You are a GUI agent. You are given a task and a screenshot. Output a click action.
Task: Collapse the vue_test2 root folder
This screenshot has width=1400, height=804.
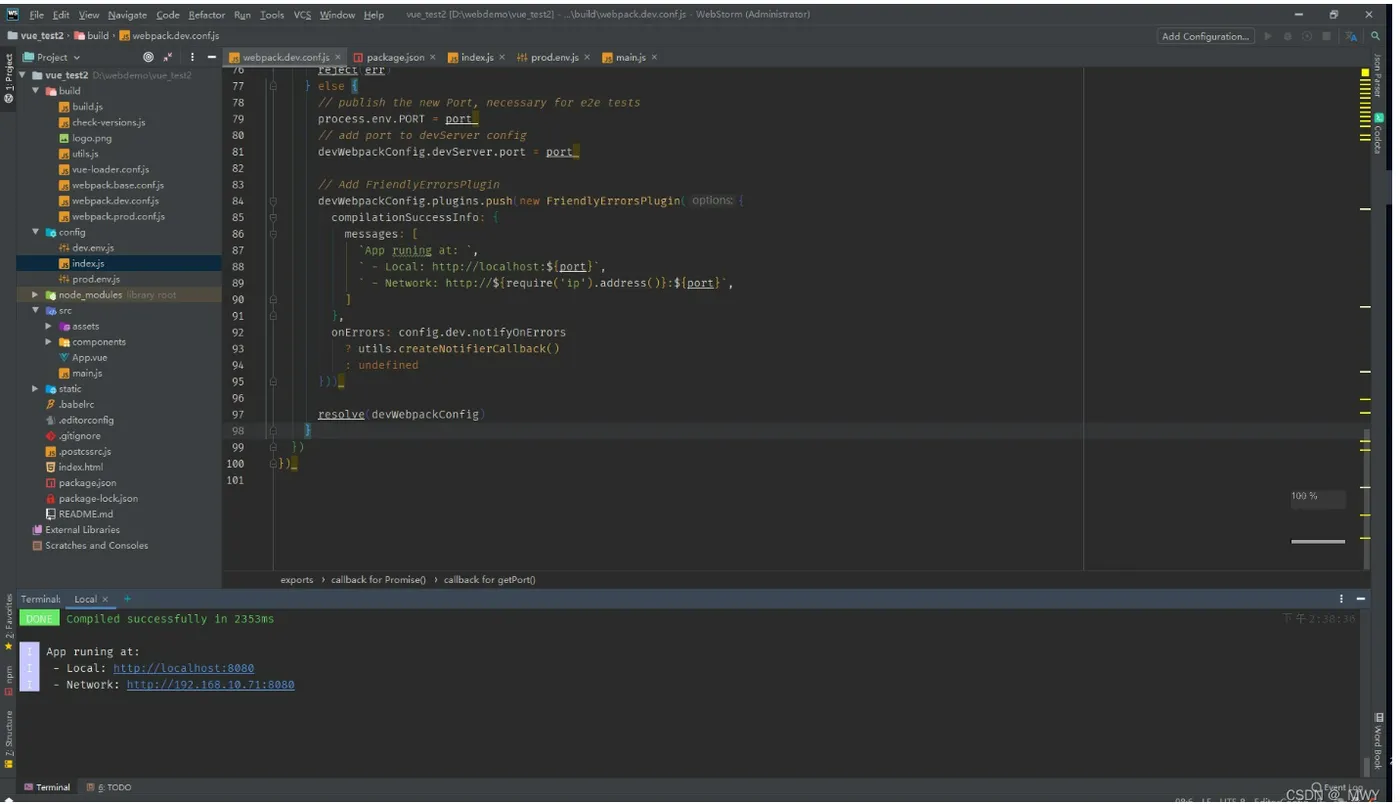[23, 75]
